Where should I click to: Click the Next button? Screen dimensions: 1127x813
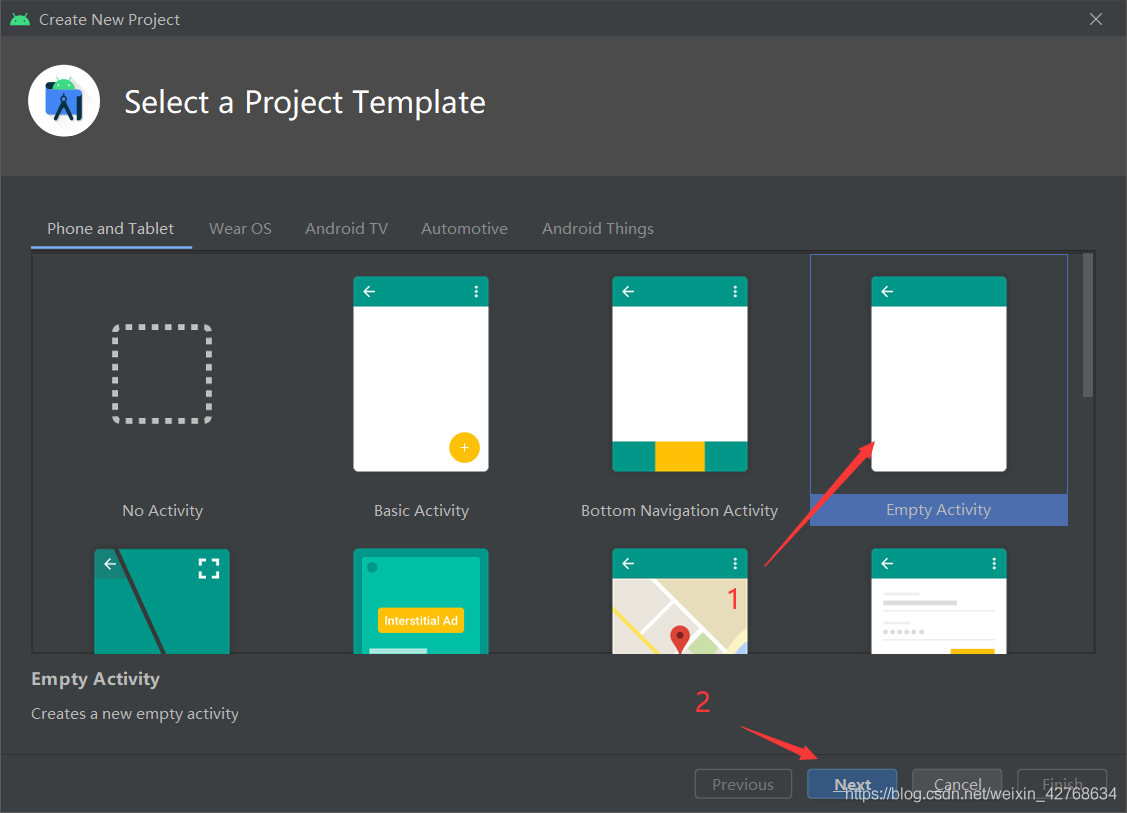click(852, 784)
